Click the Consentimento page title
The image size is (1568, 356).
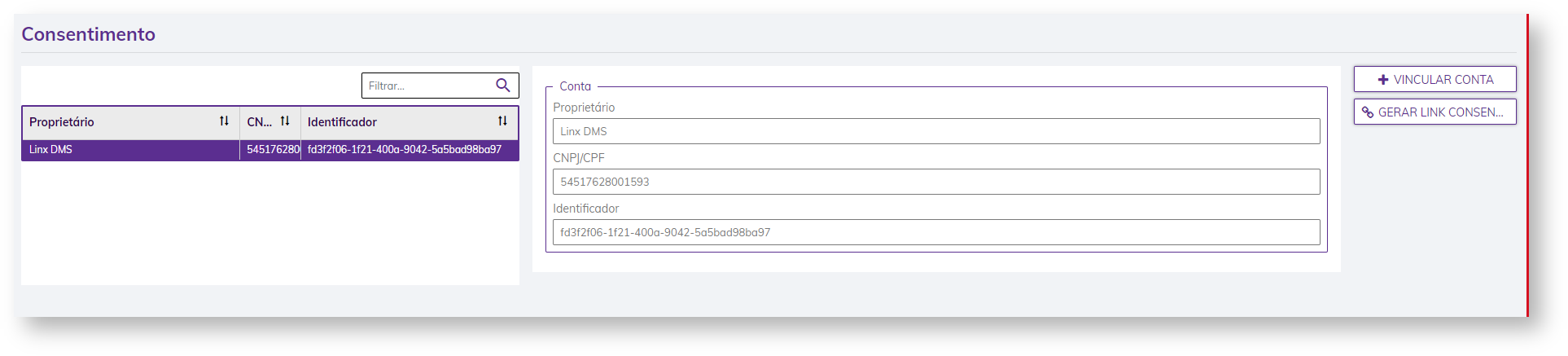pyautogui.click(x=88, y=34)
